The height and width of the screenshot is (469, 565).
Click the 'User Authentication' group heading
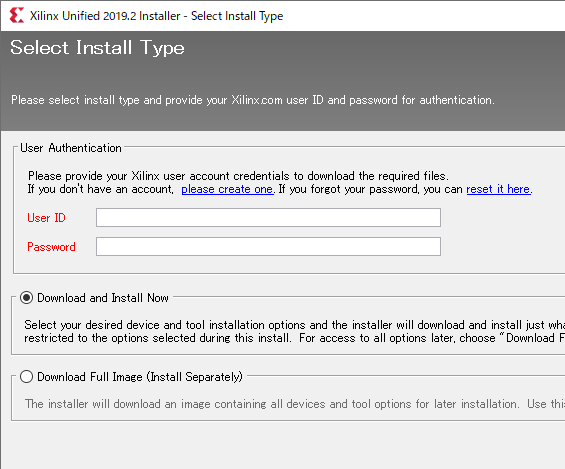coord(71,148)
